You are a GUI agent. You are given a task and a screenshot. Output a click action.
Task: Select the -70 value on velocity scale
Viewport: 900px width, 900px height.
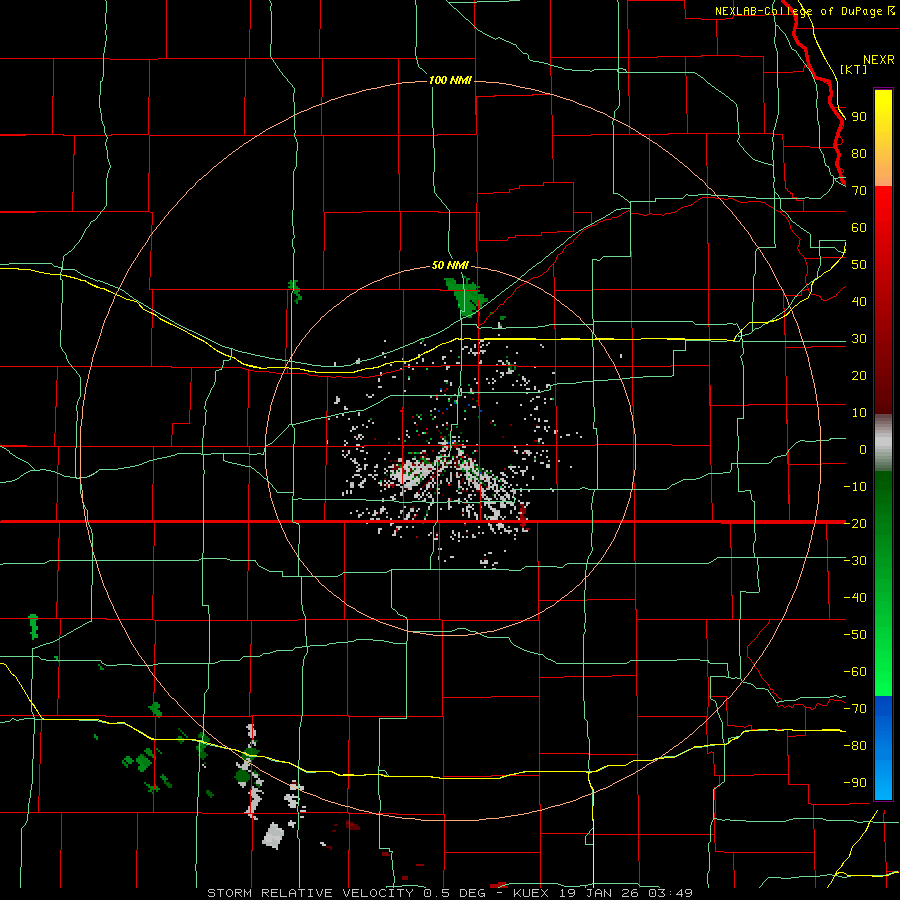855,708
